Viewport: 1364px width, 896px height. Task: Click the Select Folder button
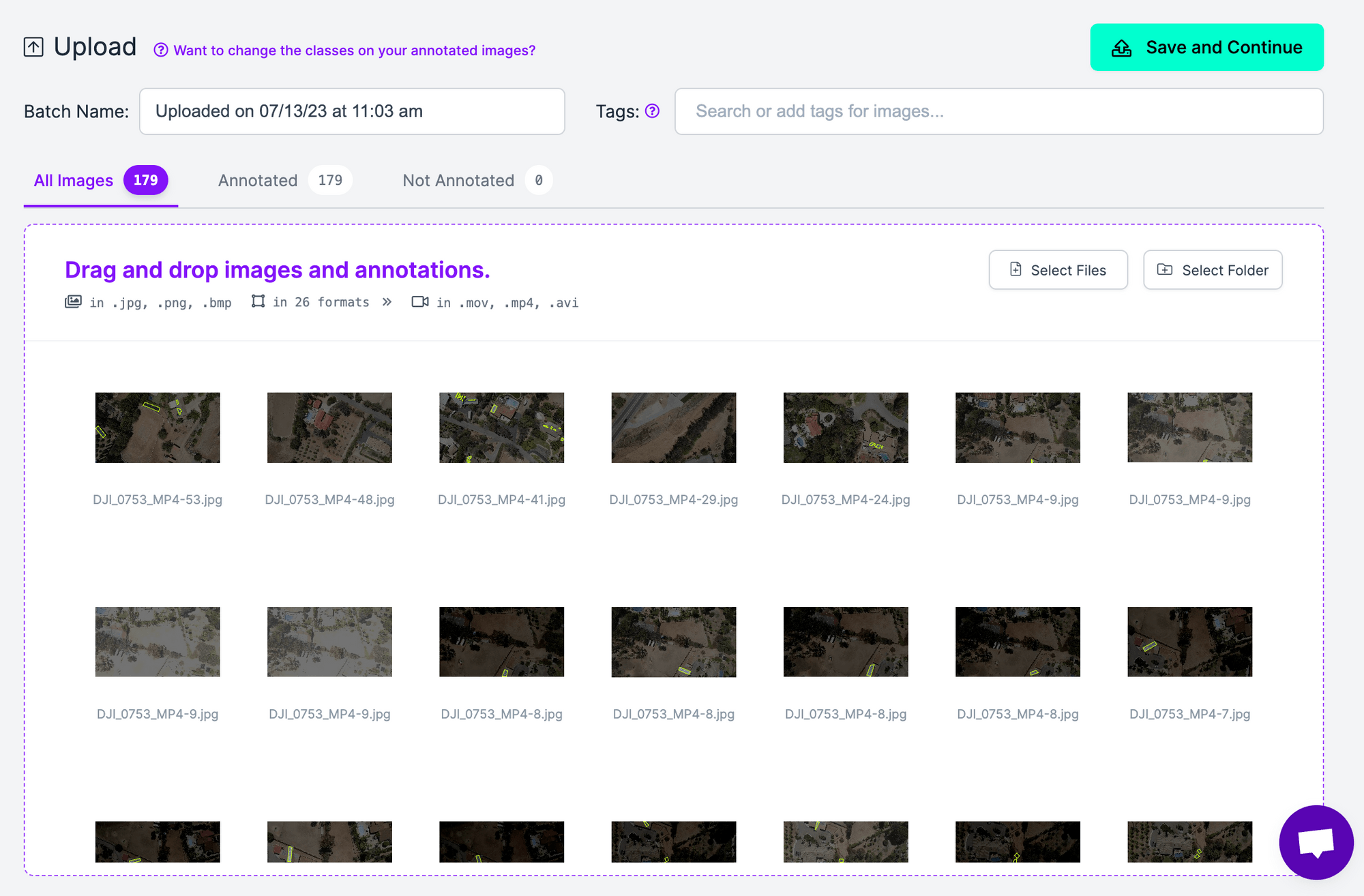tap(1213, 270)
